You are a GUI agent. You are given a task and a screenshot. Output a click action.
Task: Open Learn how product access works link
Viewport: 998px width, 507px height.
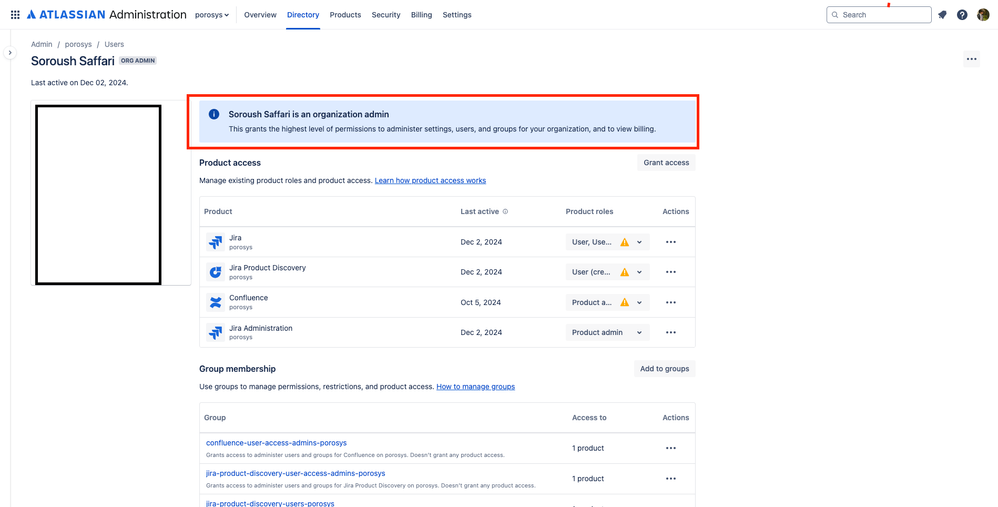click(x=430, y=181)
